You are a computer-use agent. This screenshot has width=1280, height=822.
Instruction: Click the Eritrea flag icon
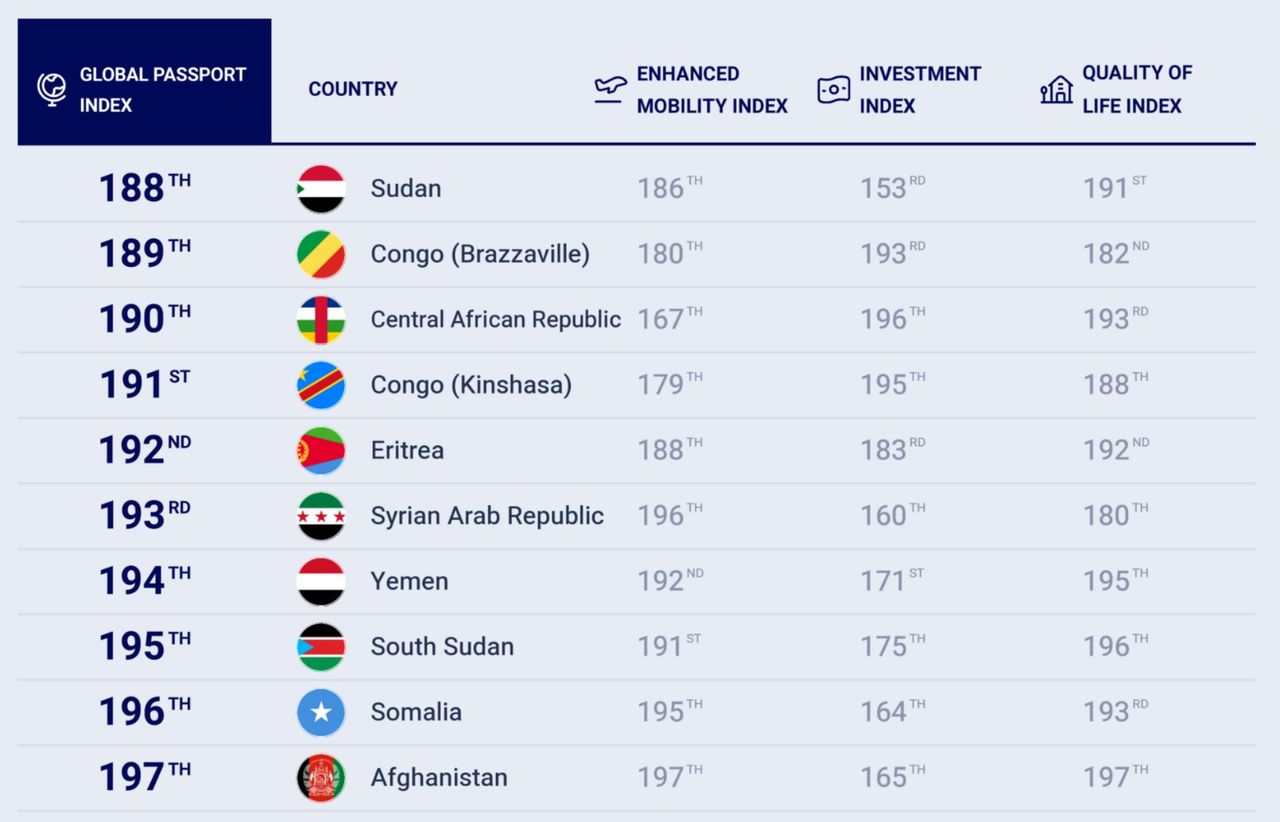[x=321, y=451]
